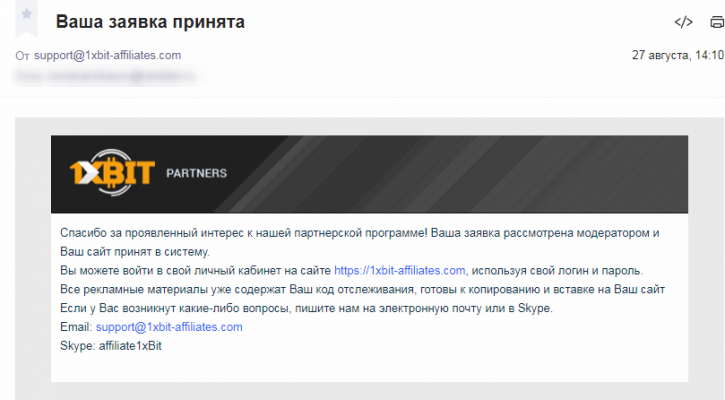Screen dimensions: 725x400
Task: Click the Skype: label in the message
Action: tap(78, 346)
